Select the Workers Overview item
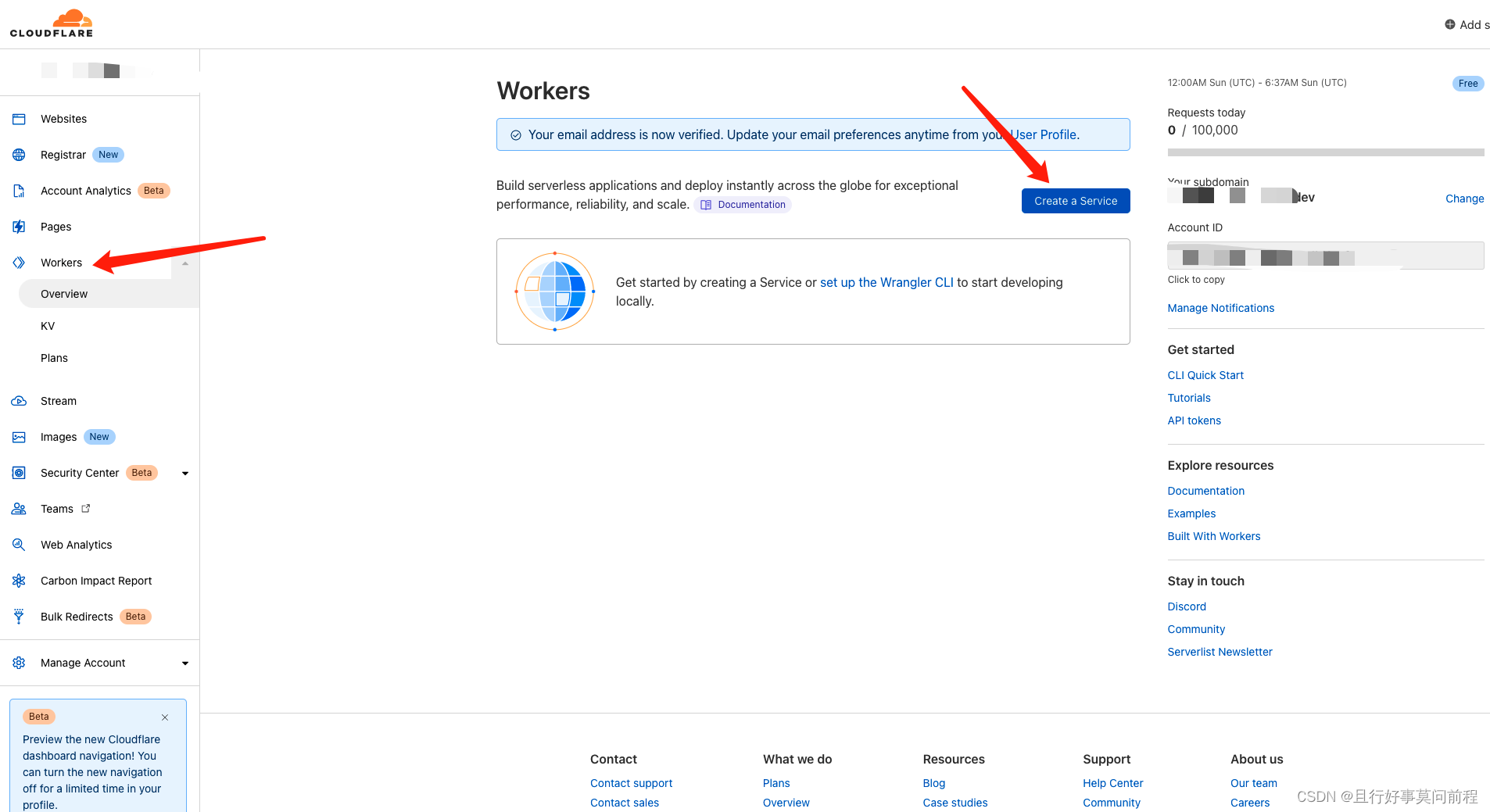Image resolution: width=1490 pixels, height=812 pixels. click(x=109, y=294)
